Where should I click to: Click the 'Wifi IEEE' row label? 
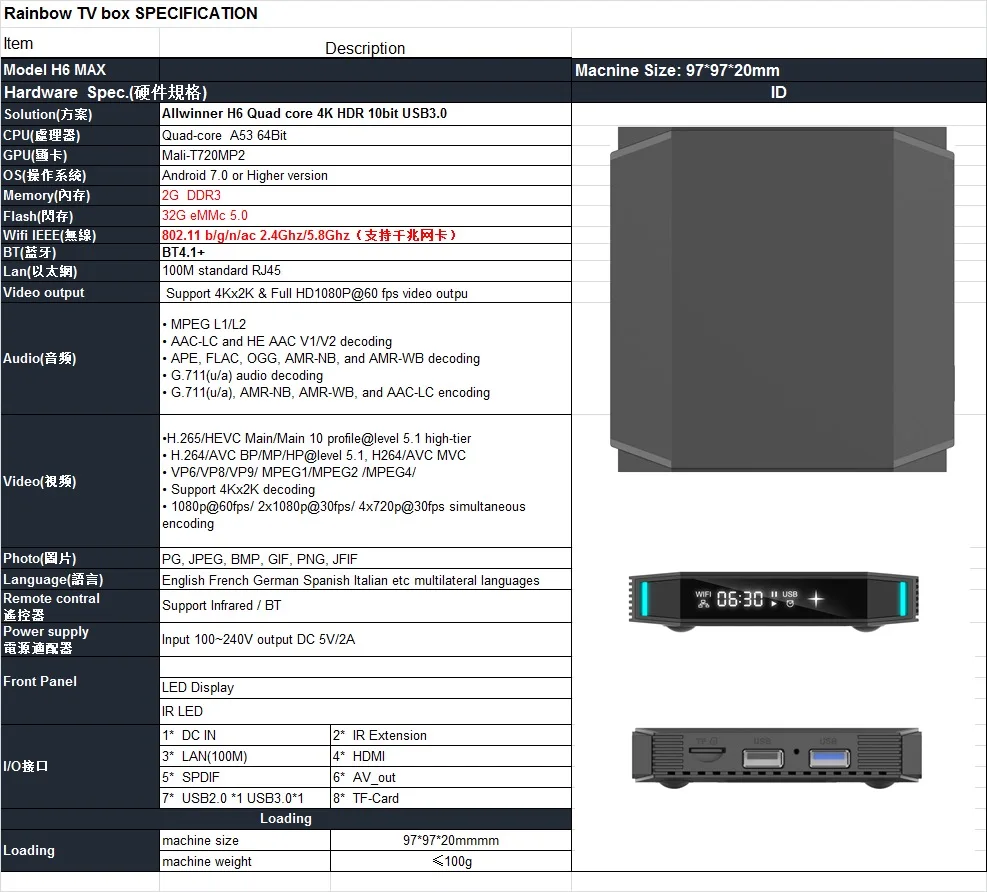point(80,235)
